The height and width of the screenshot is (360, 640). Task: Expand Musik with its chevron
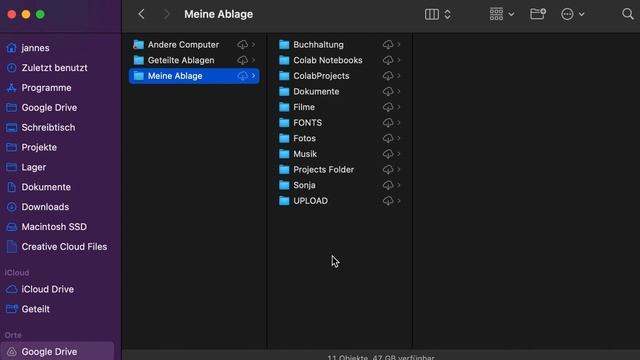pyautogui.click(x=399, y=154)
